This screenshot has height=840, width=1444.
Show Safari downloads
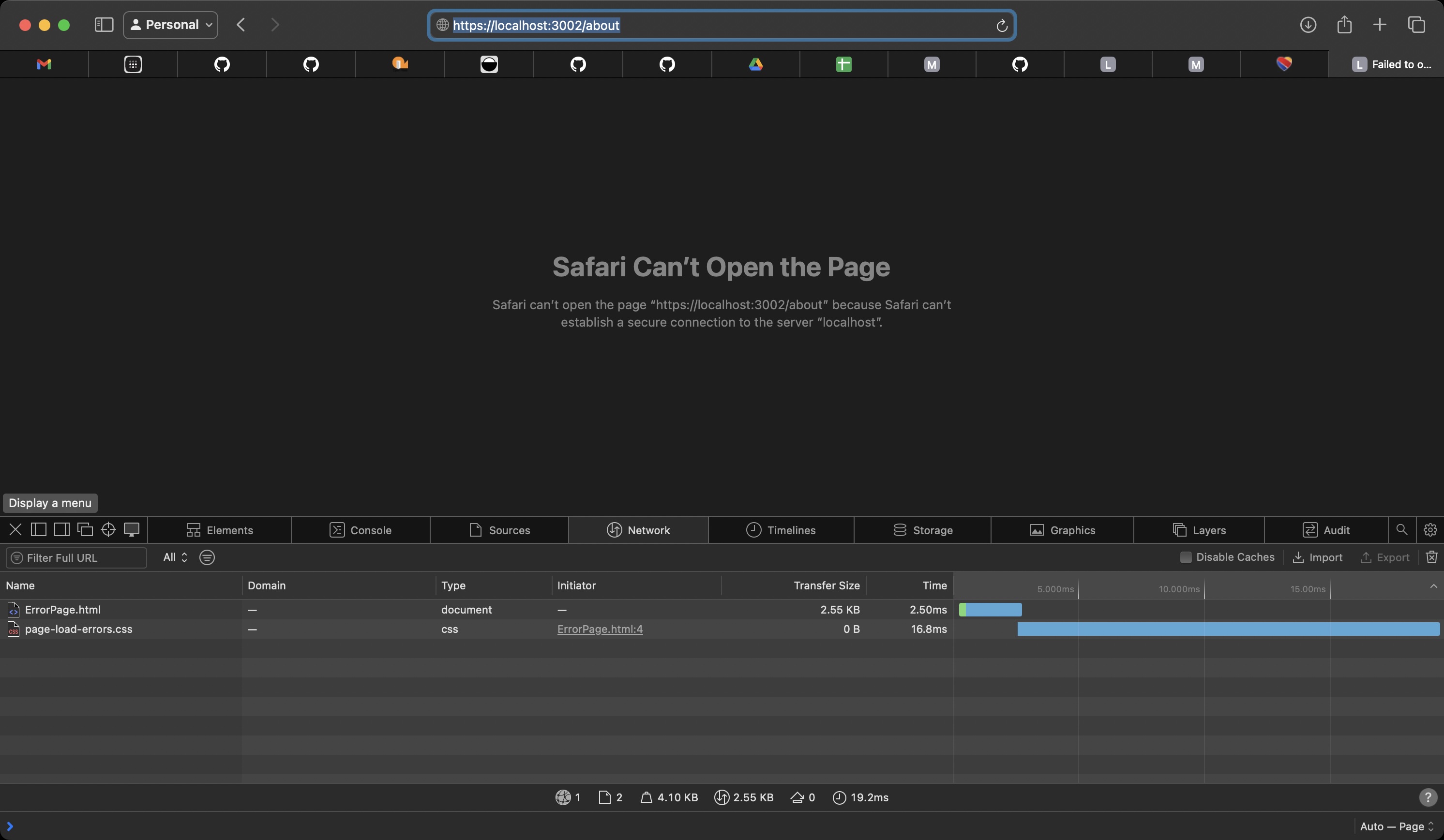(1308, 25)
